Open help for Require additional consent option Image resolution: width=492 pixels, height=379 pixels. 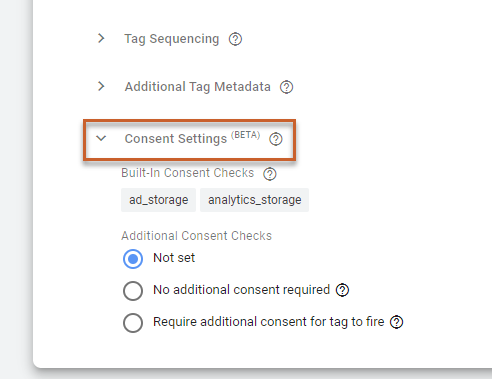397,322
